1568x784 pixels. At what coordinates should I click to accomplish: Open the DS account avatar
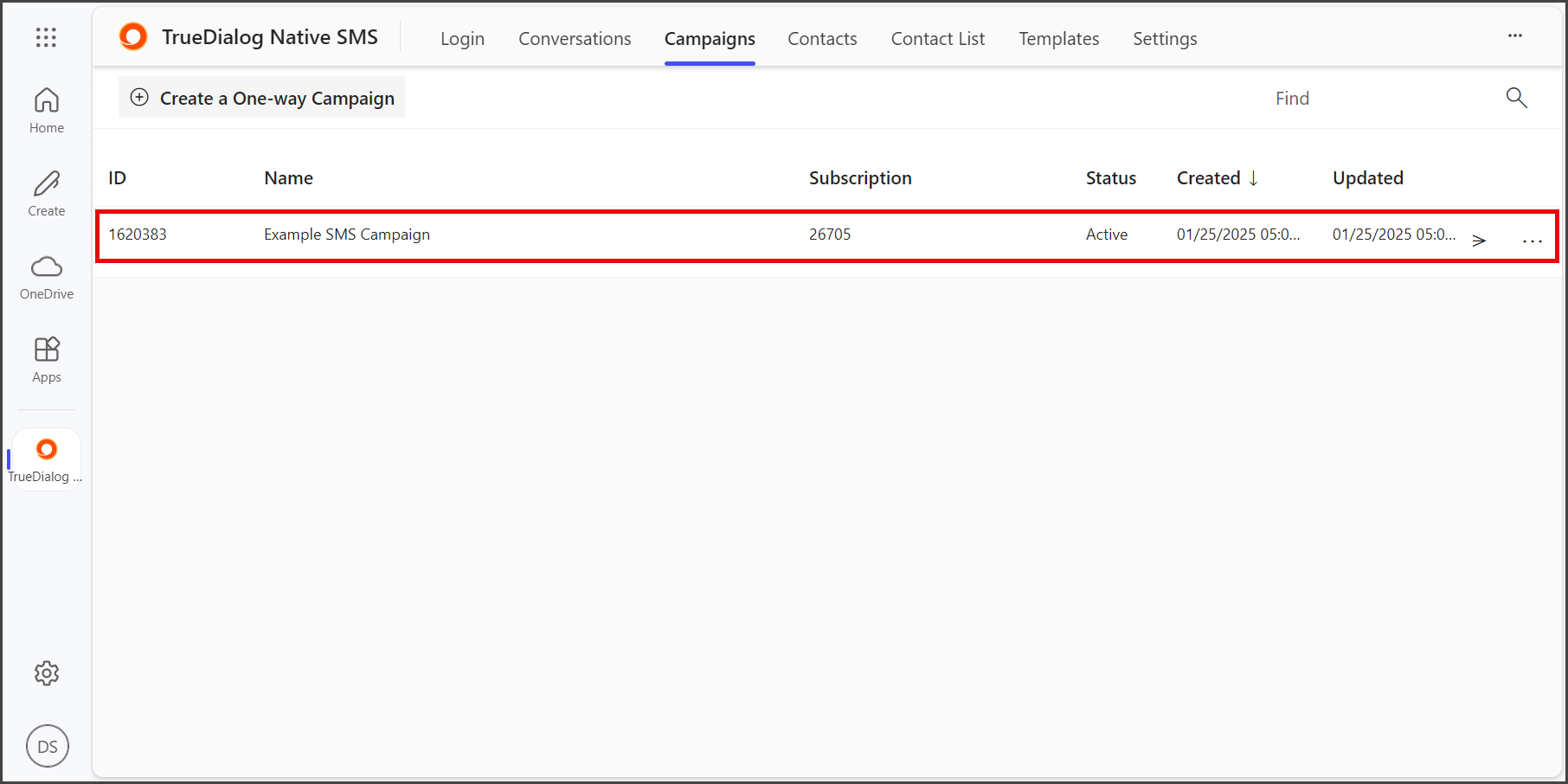(x=48, y=746)
